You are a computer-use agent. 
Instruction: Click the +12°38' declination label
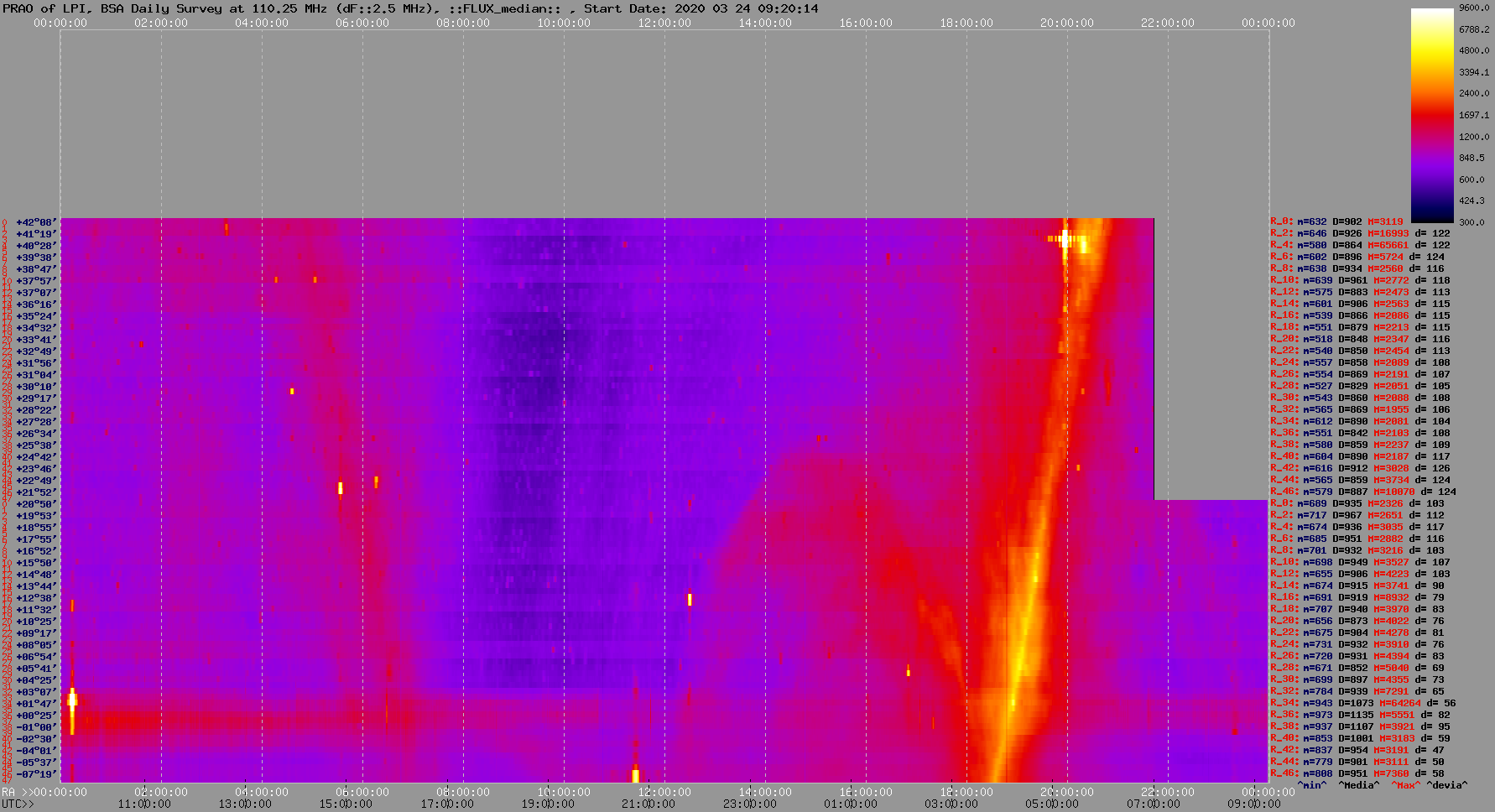pyautogui.click(x=36, y=598)
